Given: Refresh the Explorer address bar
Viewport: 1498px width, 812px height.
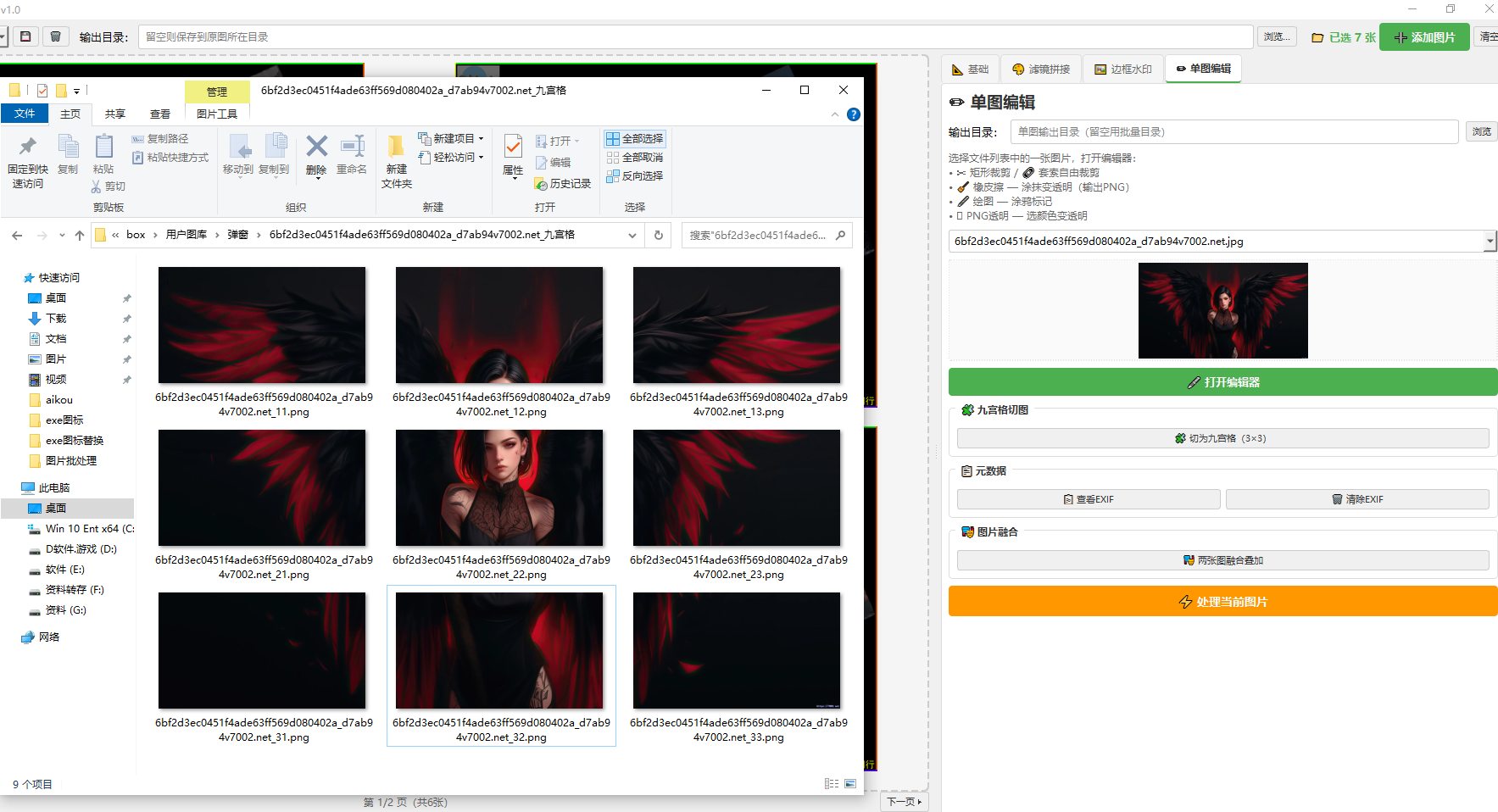Looking at the screenshot, I should (659, 235).
